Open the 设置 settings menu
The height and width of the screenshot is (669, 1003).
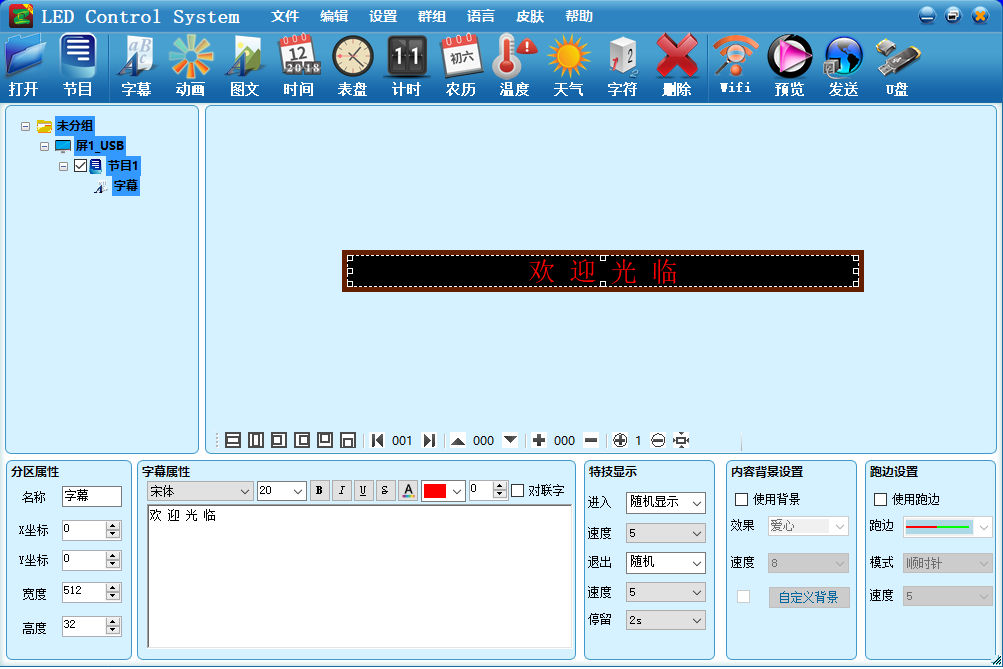click(x=383, y=17)
